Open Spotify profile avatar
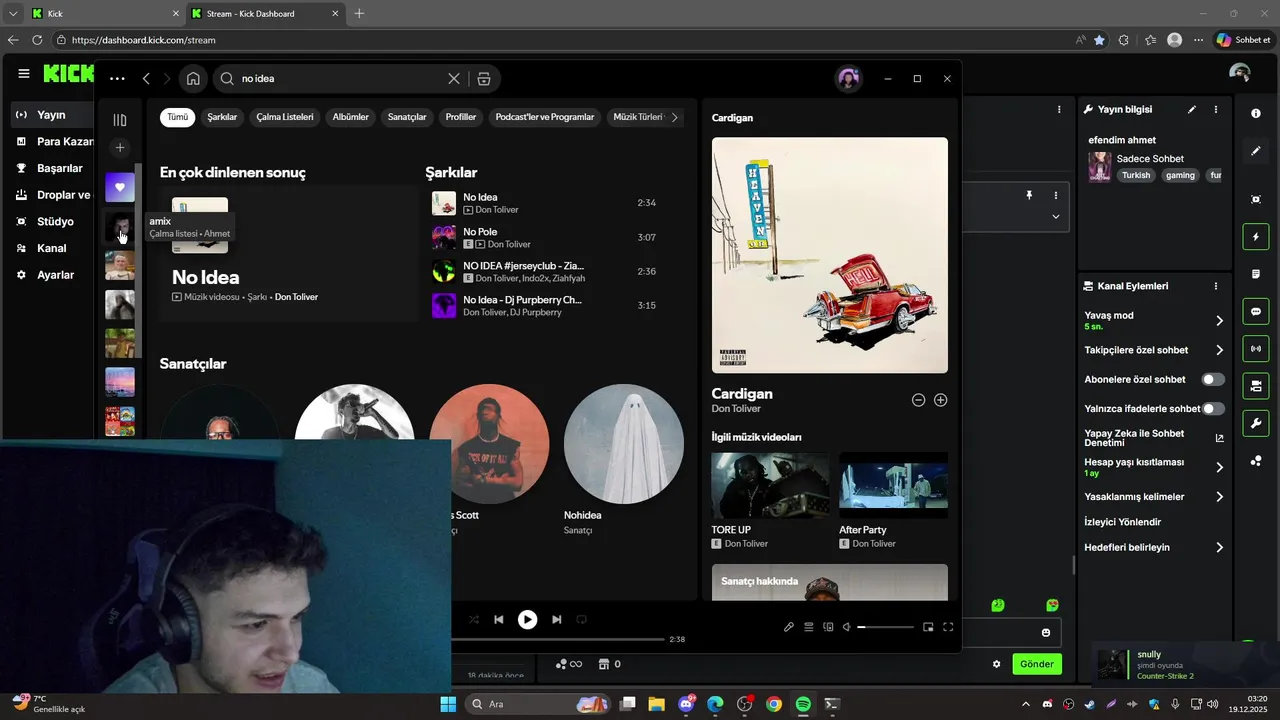This screenshot has height=720, width=1280. (848, 79)
